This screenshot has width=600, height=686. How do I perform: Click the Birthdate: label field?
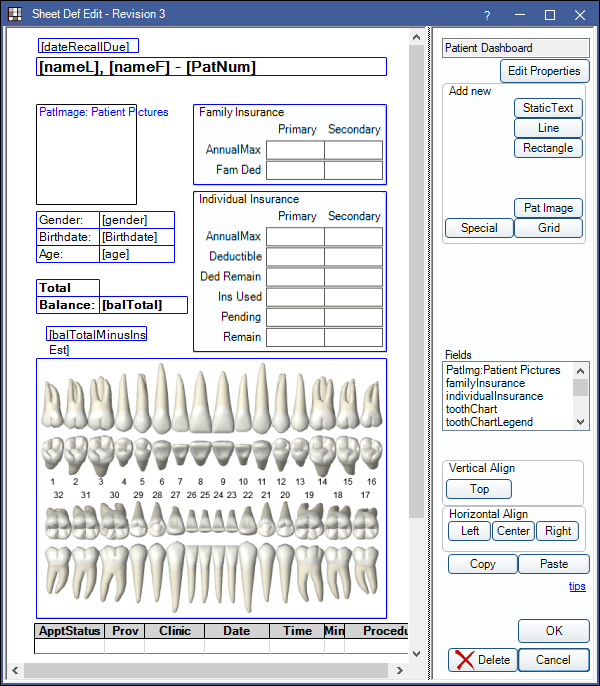point(68,237)
